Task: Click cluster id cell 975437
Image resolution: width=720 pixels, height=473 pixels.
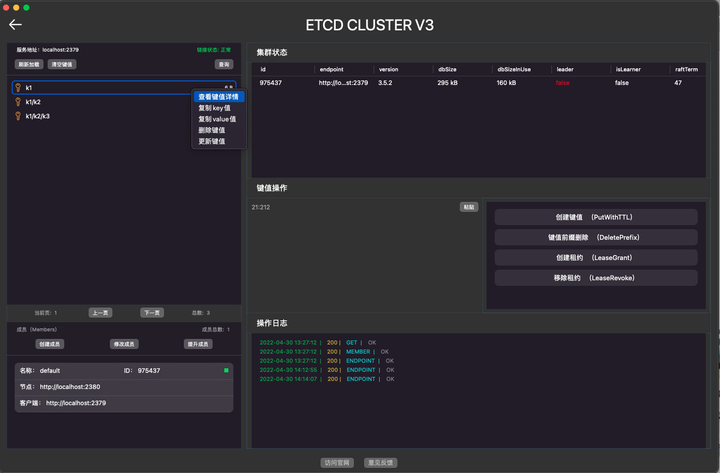Action: point(270,83)
